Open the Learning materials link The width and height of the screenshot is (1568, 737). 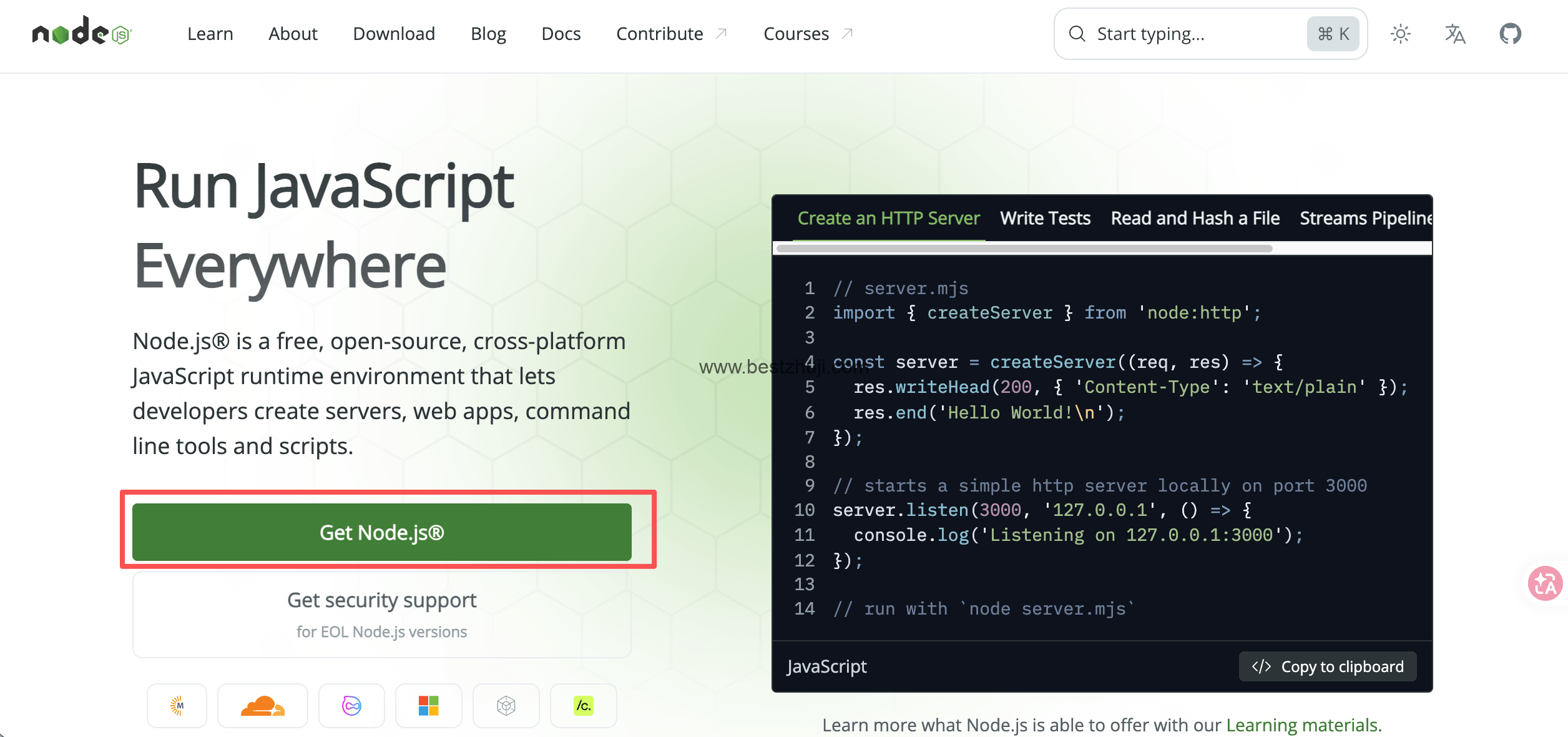click(1302, 725)
